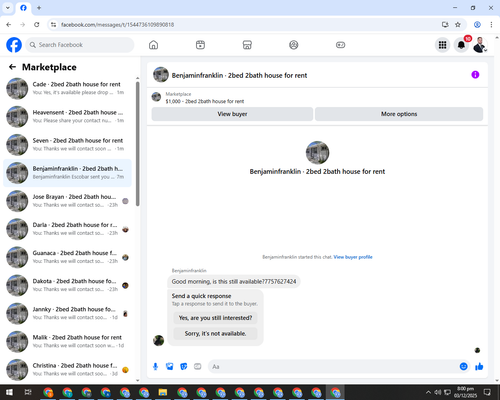Open Malik conversation in chat list
The width and height of the screenshot is (500, 400).
coord(67,342)
